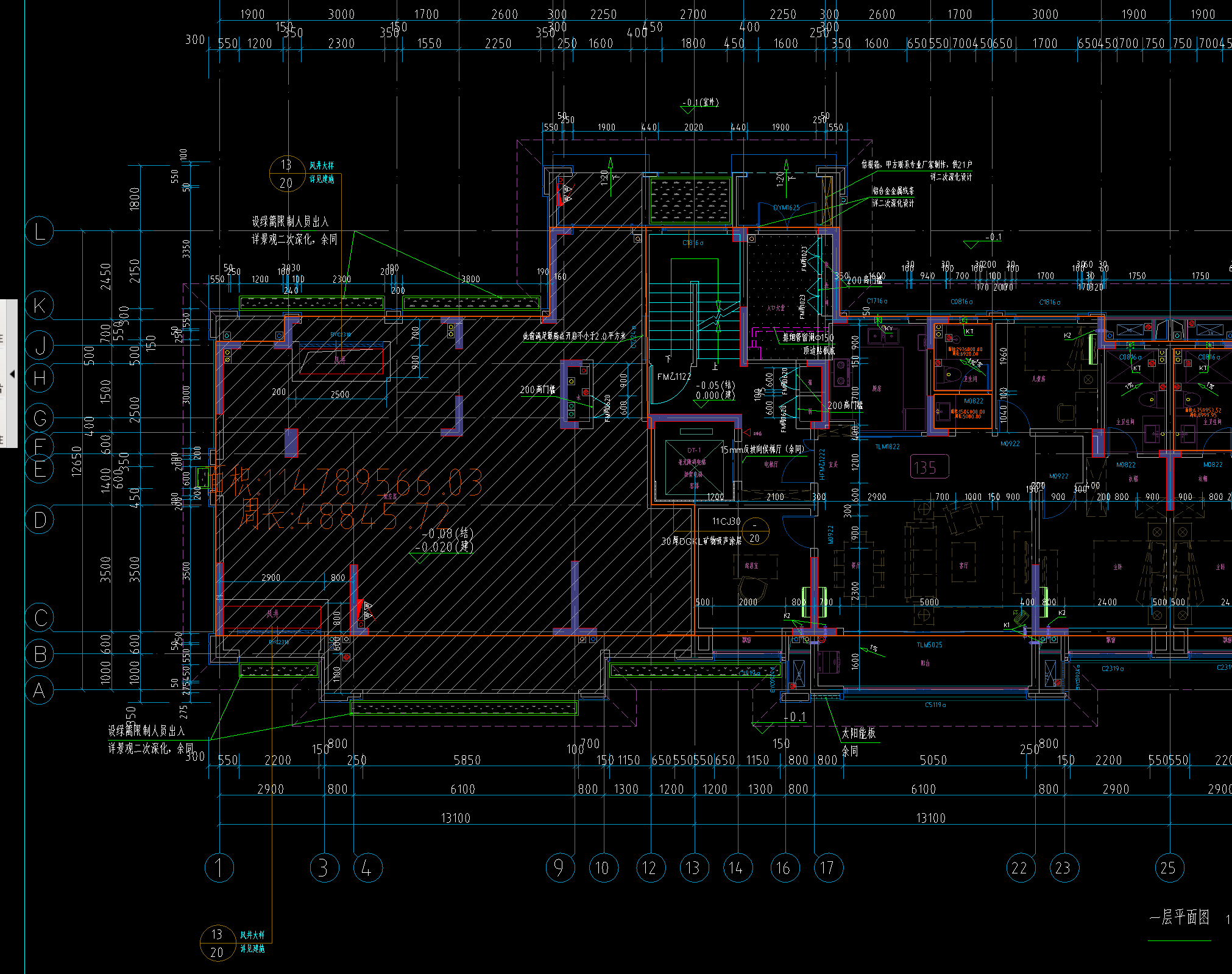Select grid axis bubble 3 at the bottom
Viewport: 1232px width, 974px height.
(x=324, y=867)
